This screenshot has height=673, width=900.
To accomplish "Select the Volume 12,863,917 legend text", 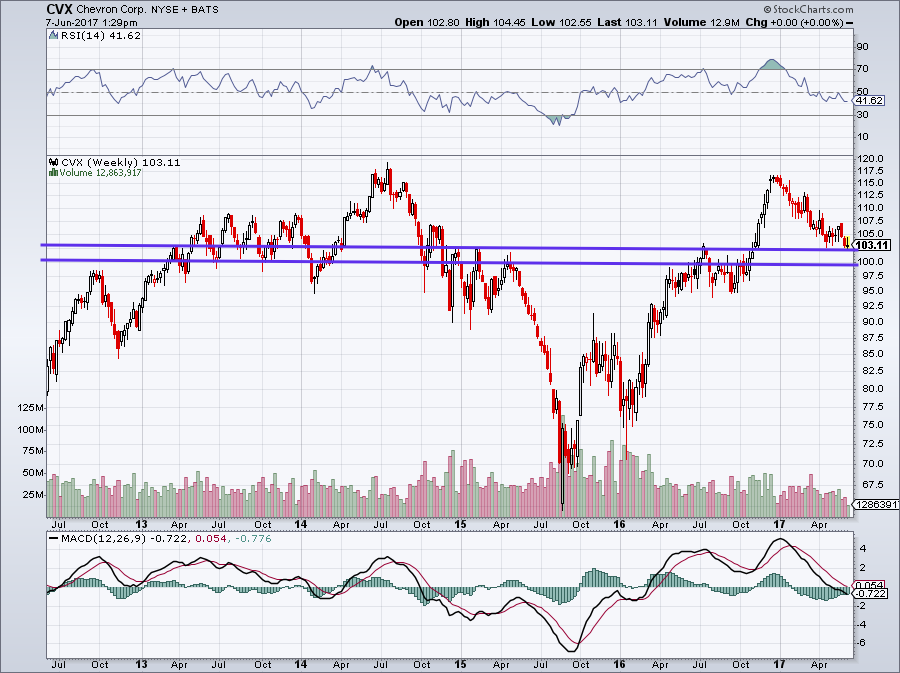I will (100, 173).
